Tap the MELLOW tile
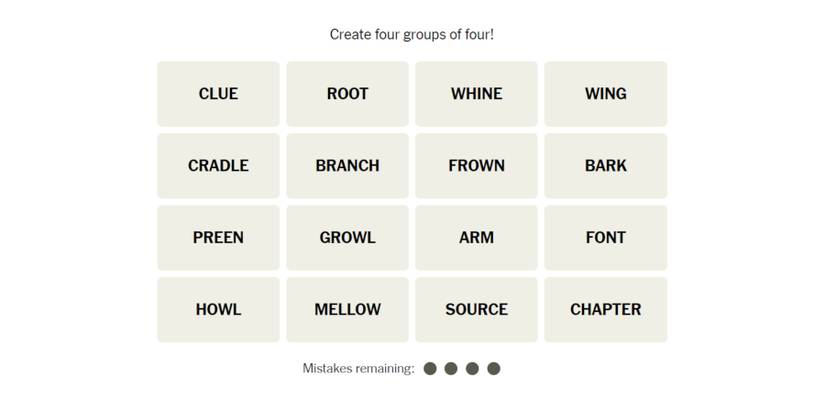Image resolution: width=825 pixels, height=413 pixels. click(347, 310)
